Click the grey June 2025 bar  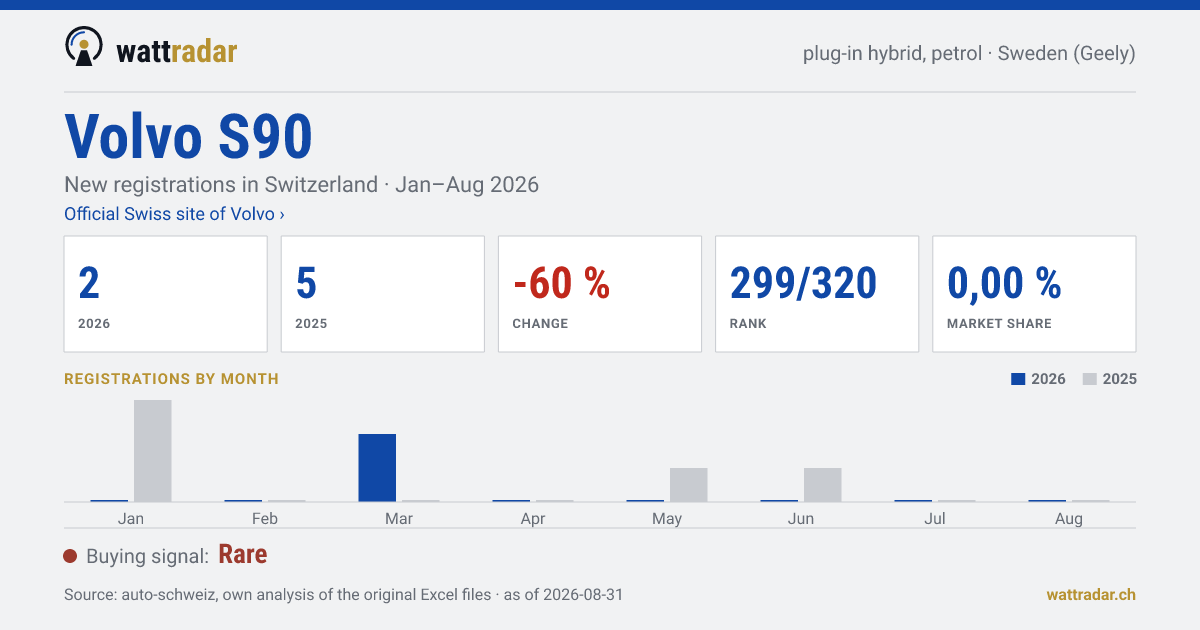pyautogui.click(x=823, y=485)
